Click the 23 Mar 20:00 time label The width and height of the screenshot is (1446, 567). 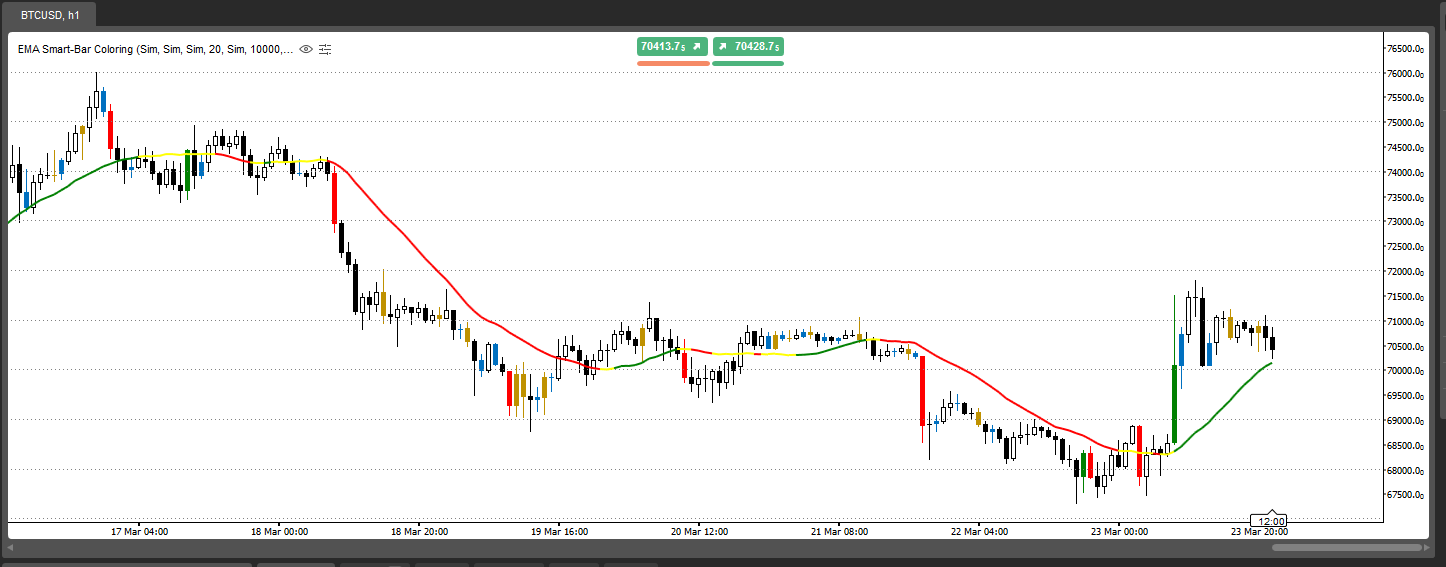pyautogui.click(x=1259, y=532)
